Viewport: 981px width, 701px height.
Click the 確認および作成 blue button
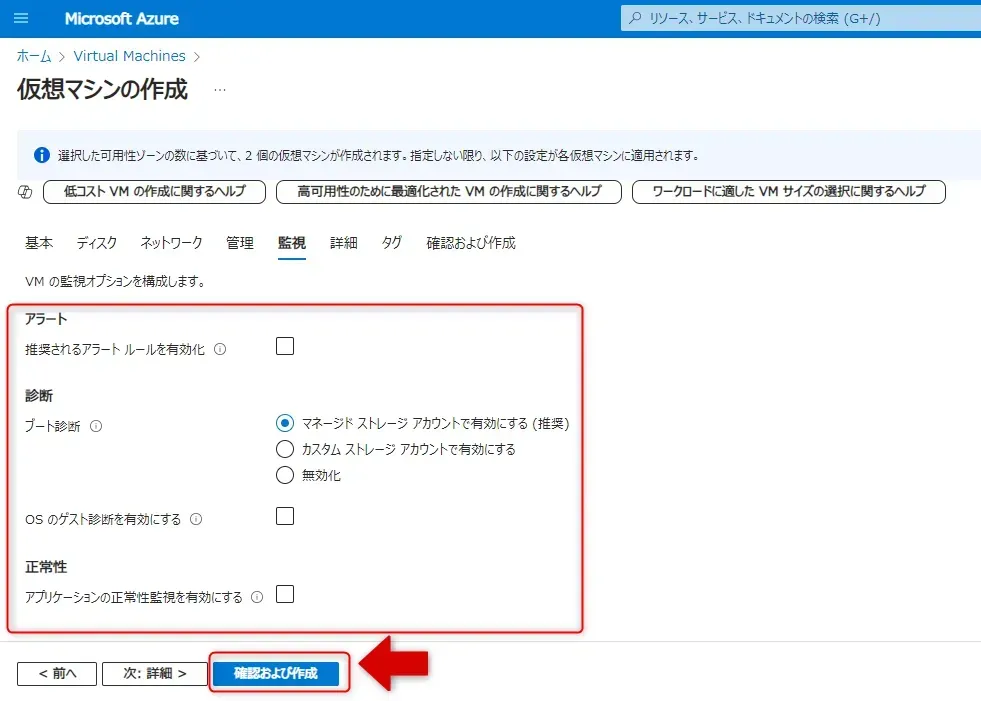(x=276, y=674)
